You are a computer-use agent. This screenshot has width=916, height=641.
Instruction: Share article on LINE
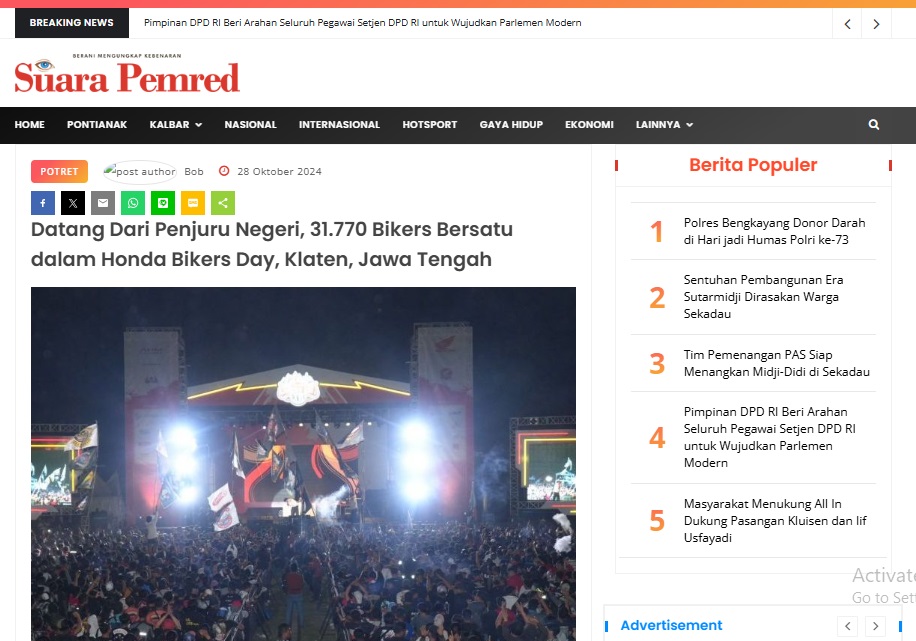163,203
